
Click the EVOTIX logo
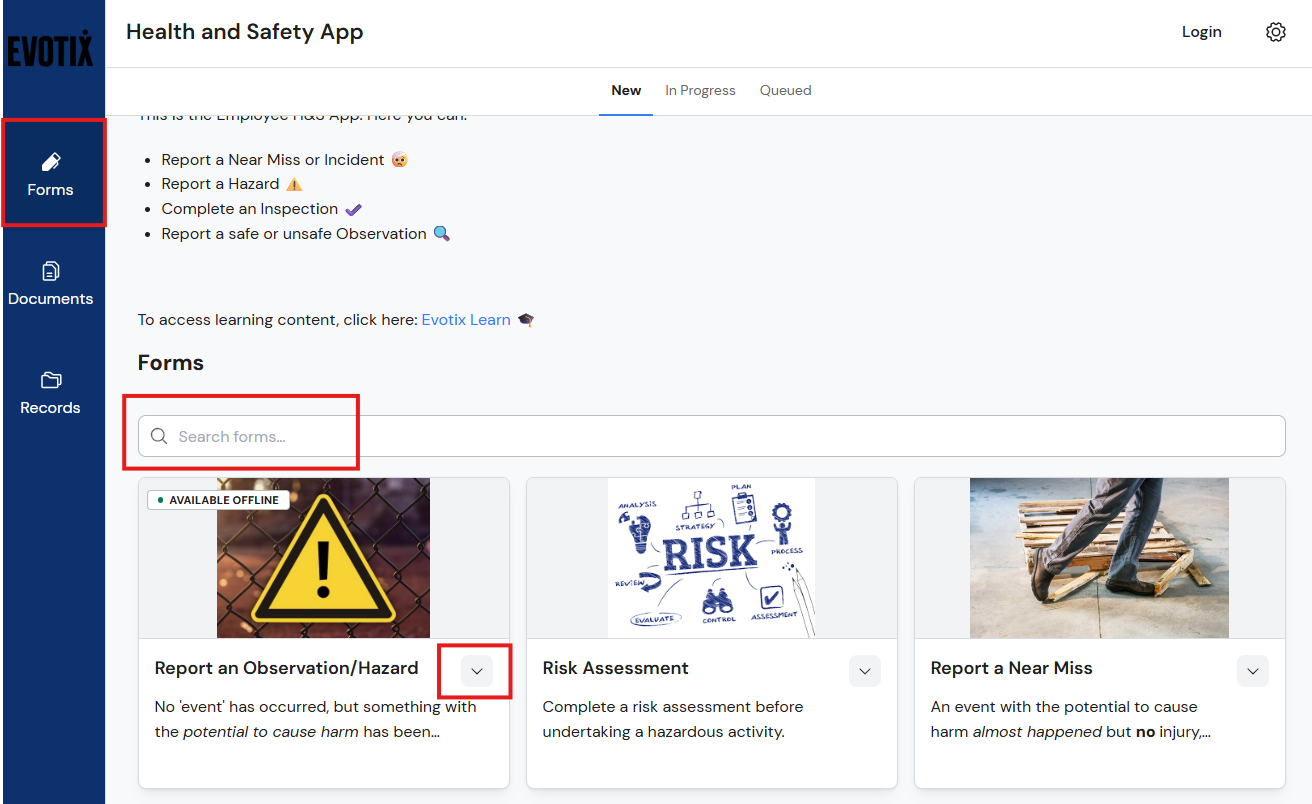point(51,49)
